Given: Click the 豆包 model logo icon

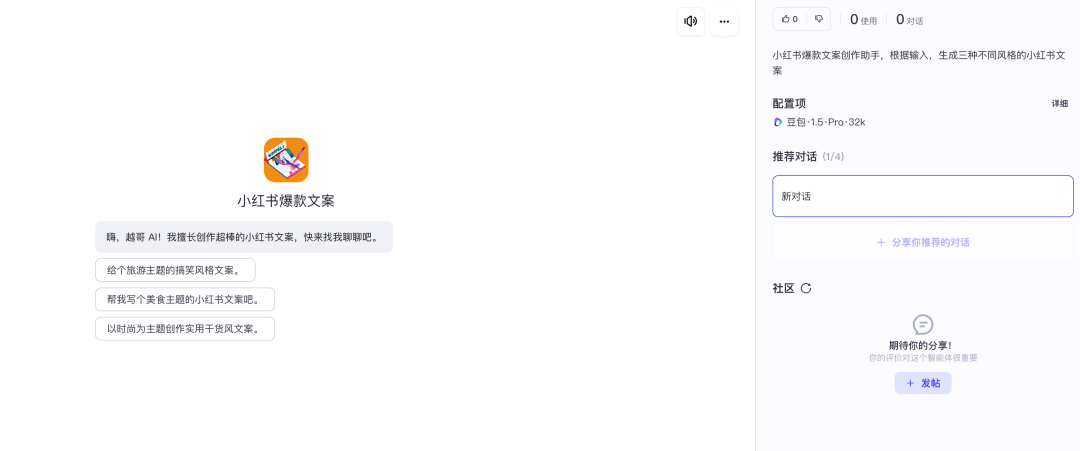Looking at the screenshot, I should click(778, 122).
